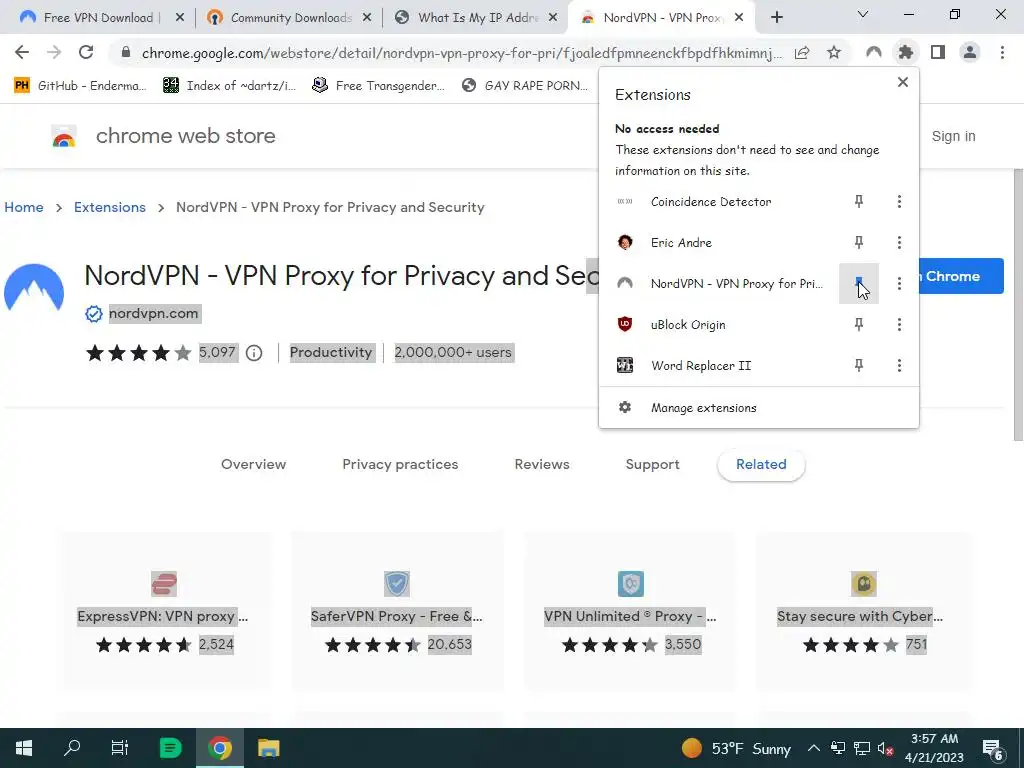Click the uBlock Origin shield icon
This screenshot has height=768, width=1024.
pyautogui.click(x=625, y=325)
